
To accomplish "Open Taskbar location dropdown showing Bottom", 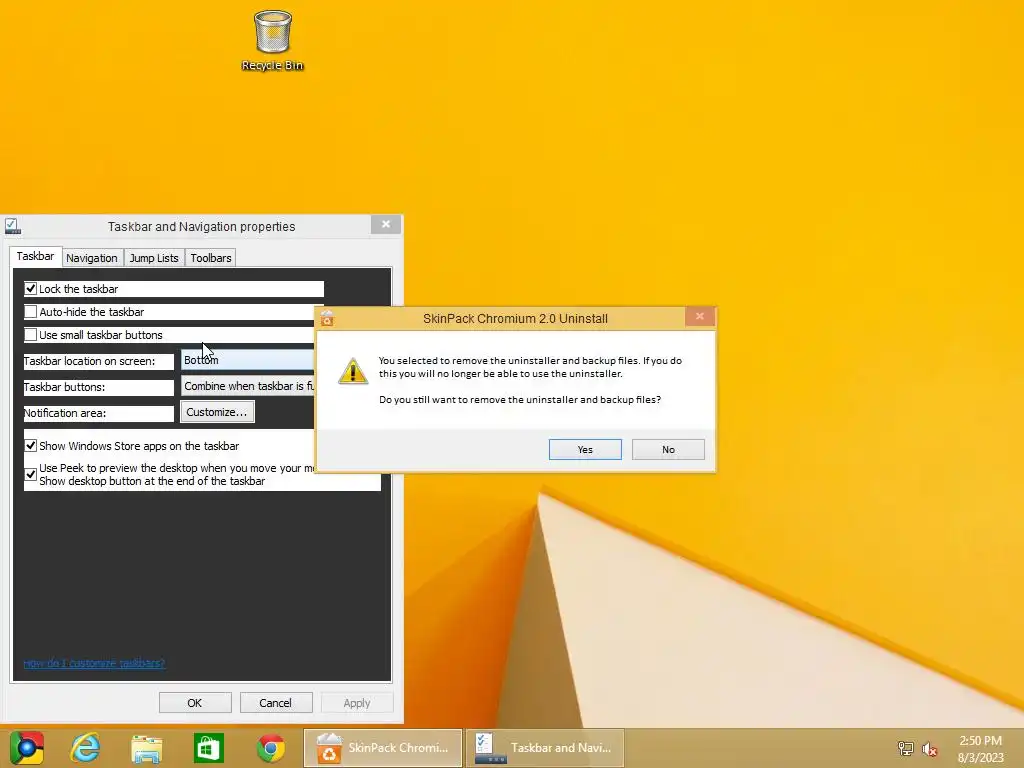I will (248, 360).
